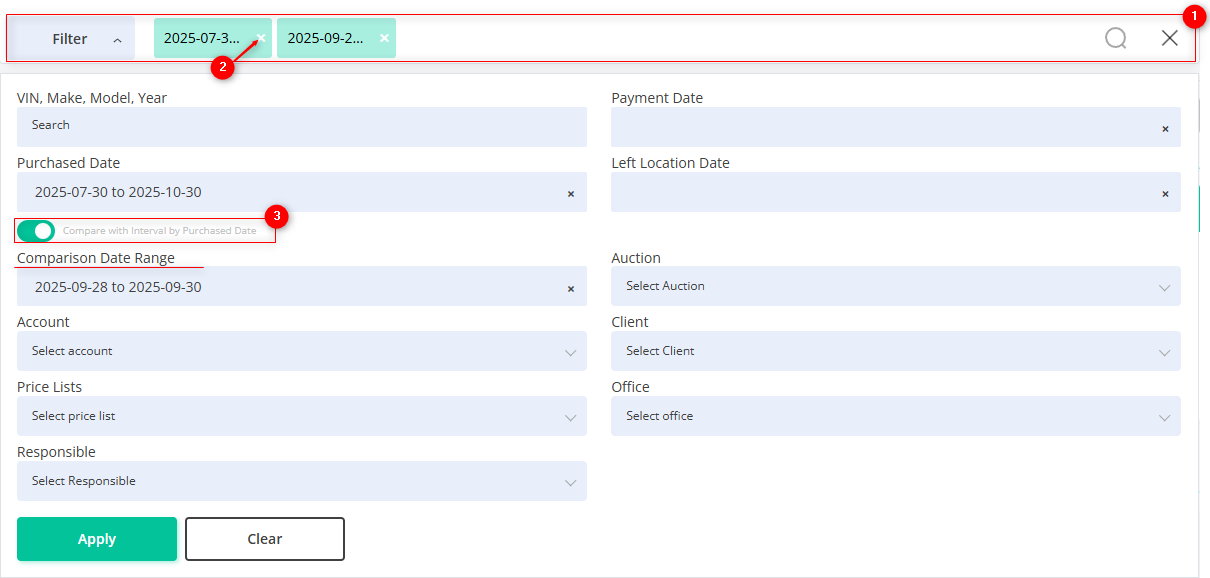Viewport: 1210px width, 578px height.
Task: Remove the 2025-09-2... filter tag
Action: pos(384,38)
